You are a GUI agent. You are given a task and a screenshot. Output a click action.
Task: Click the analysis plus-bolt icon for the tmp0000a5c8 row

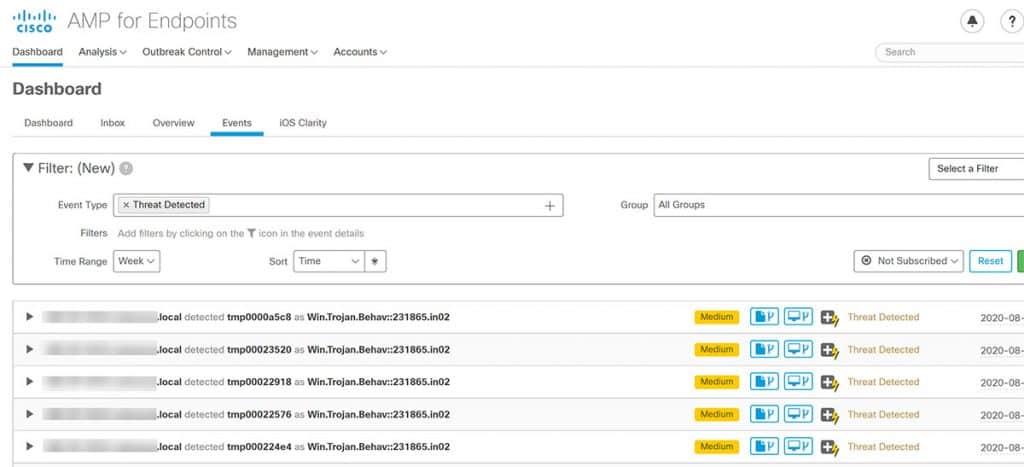tap(829, 317)
